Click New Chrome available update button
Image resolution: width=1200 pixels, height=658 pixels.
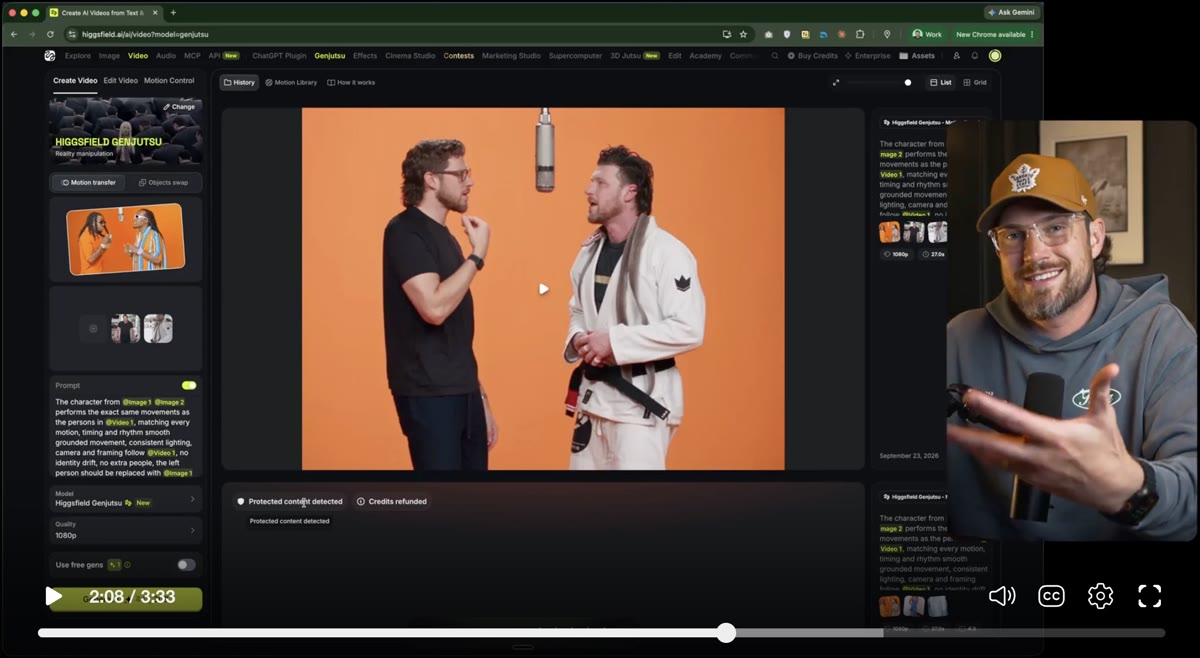(x=994, y=34)
